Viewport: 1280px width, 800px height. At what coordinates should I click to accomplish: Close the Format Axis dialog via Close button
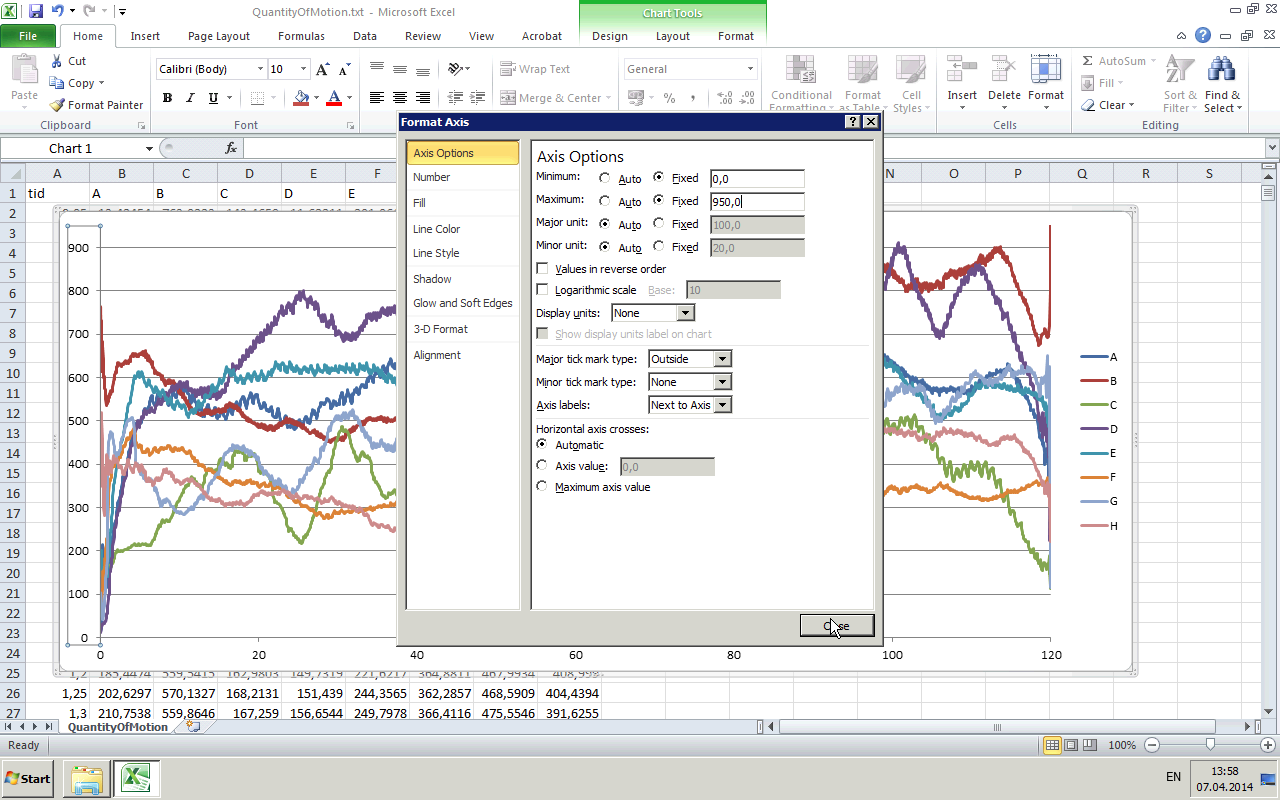click(837, 625)
